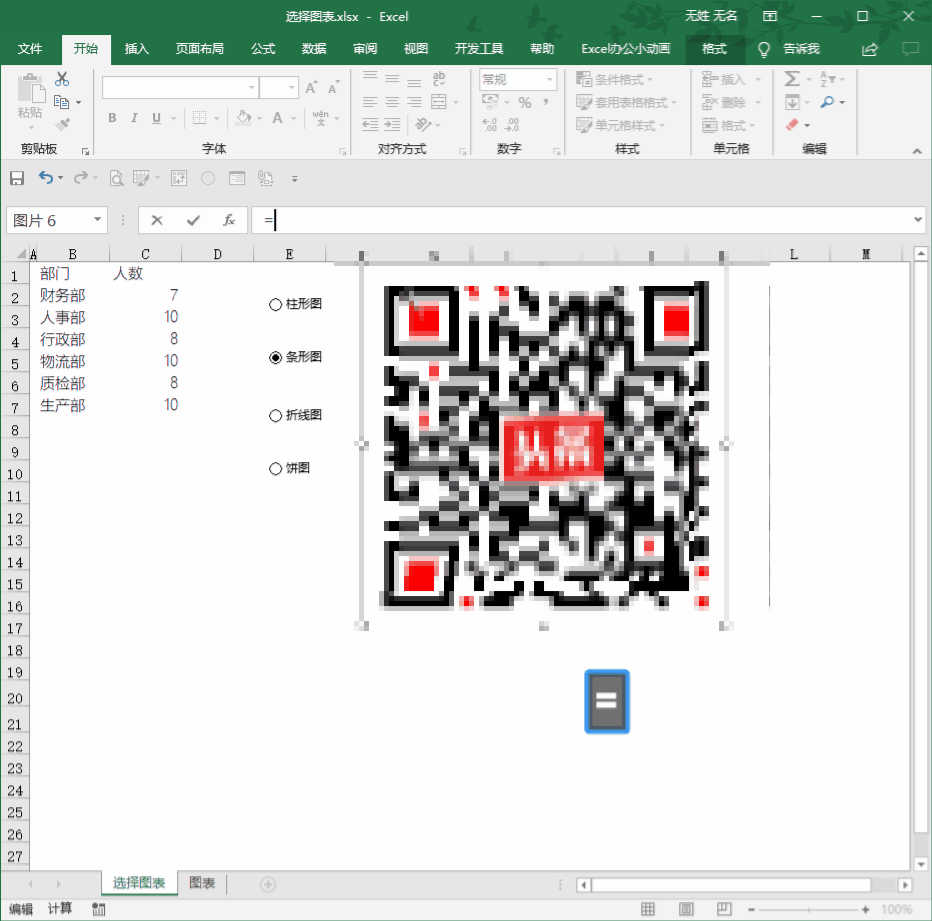The height and width of the screenshot is (921, 932).
Task: Cancel formula entry with X icon
Action: click(157, 221)
